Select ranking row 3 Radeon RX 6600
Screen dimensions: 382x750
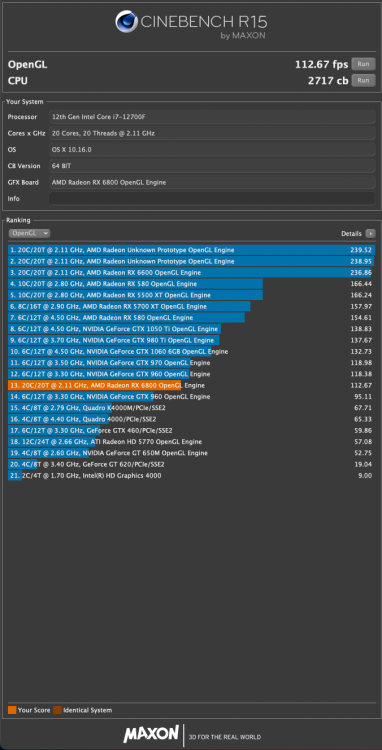pyautogui.click(x=192, y=273)
